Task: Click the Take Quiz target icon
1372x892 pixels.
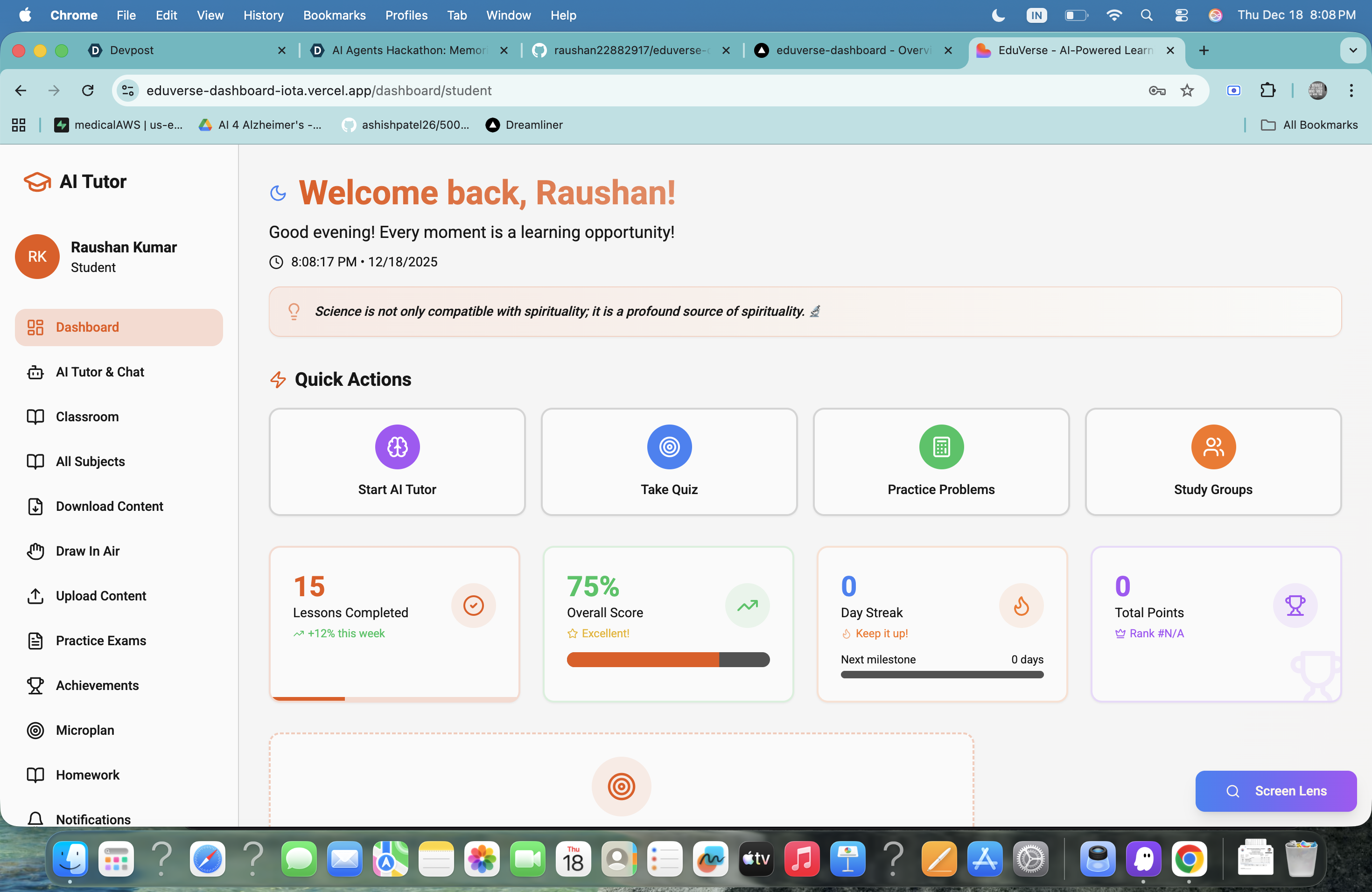Action: pyautogui.click(x=669, y=446)
